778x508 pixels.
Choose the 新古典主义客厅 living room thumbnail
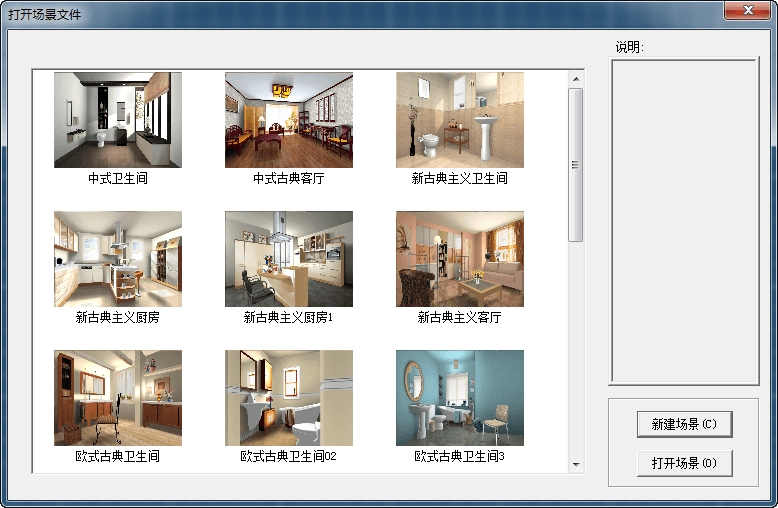(x=460, y=259)
